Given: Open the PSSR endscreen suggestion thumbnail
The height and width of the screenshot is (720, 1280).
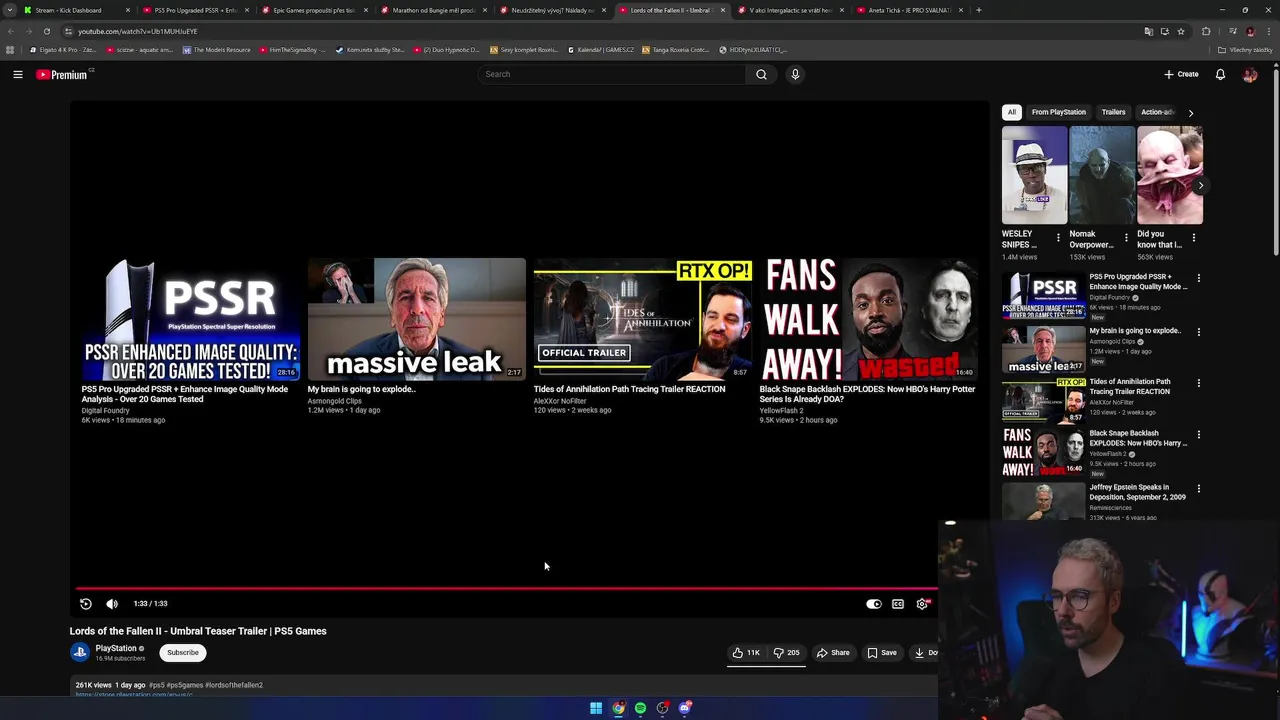Looking at the screenshot, I should [x=190, y=319].
